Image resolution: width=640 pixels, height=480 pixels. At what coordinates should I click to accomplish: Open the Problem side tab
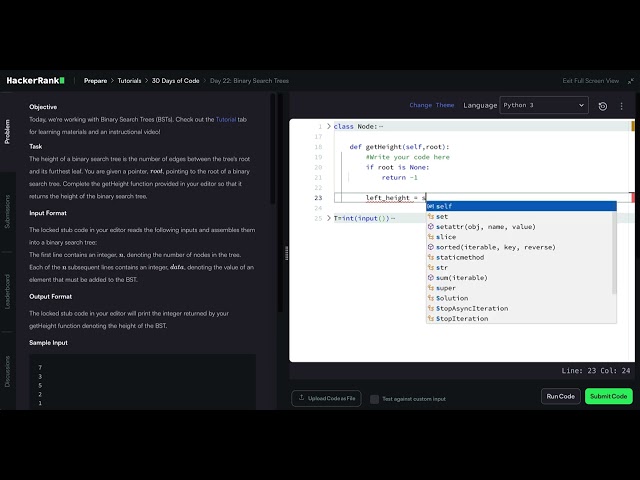pyautogui.click(x=7, y=131)
